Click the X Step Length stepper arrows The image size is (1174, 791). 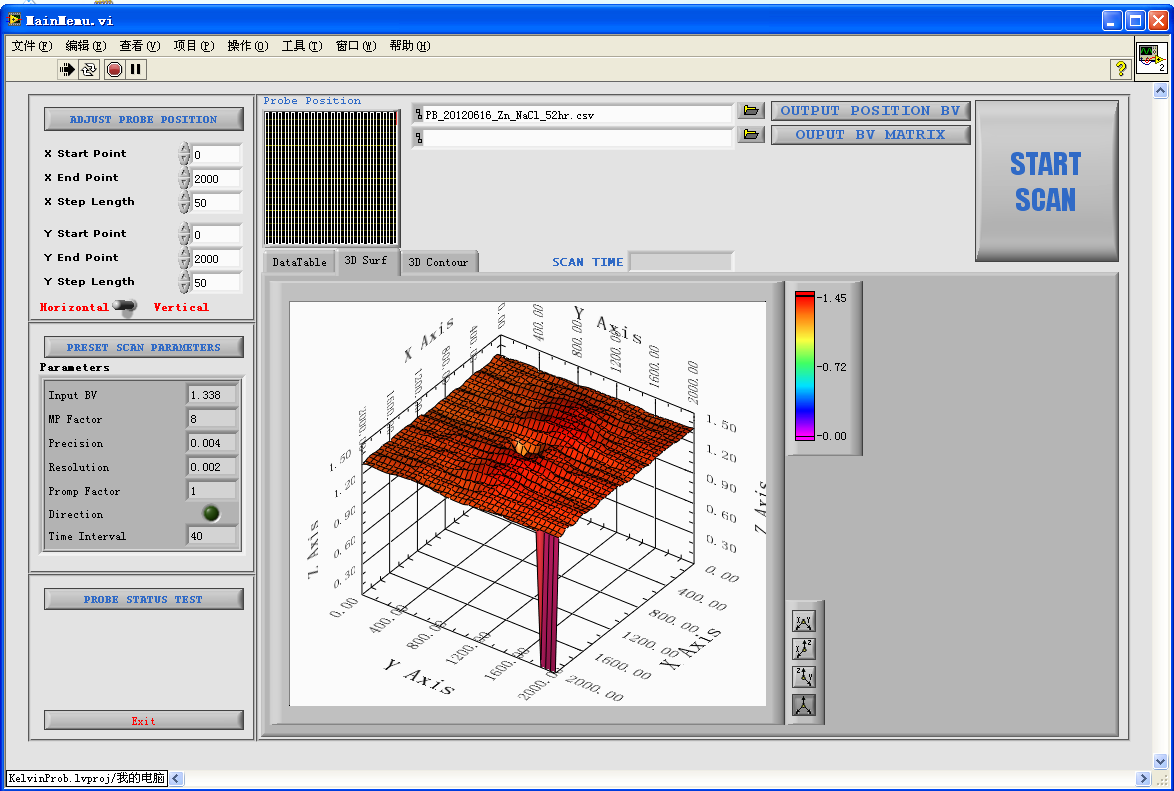coord(184,202)
